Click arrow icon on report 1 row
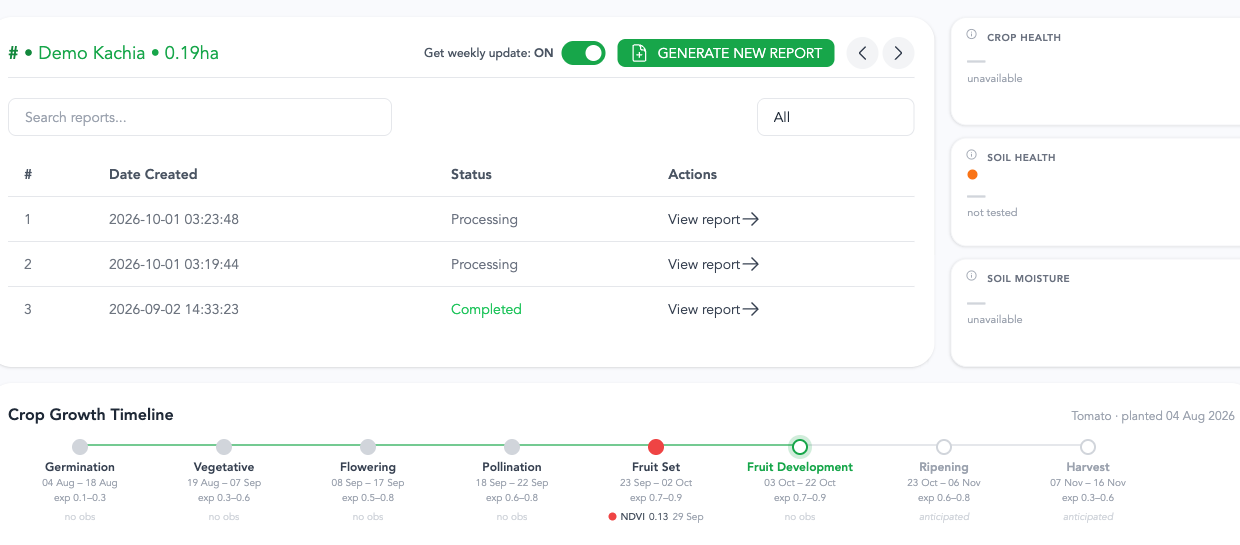Screen dimensions: 1240x545 (x=751, y=219)
